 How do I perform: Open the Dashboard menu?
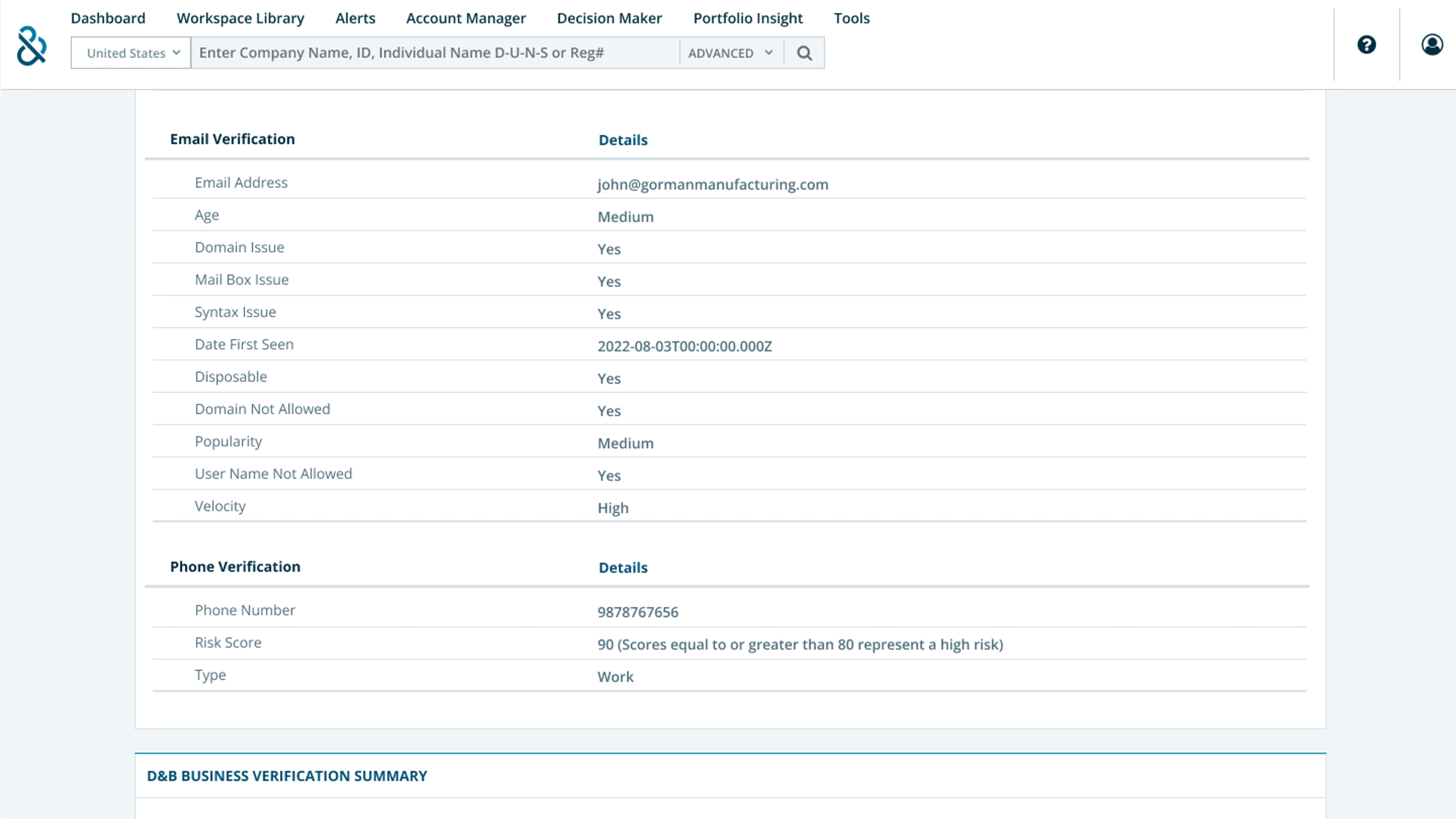108,18
